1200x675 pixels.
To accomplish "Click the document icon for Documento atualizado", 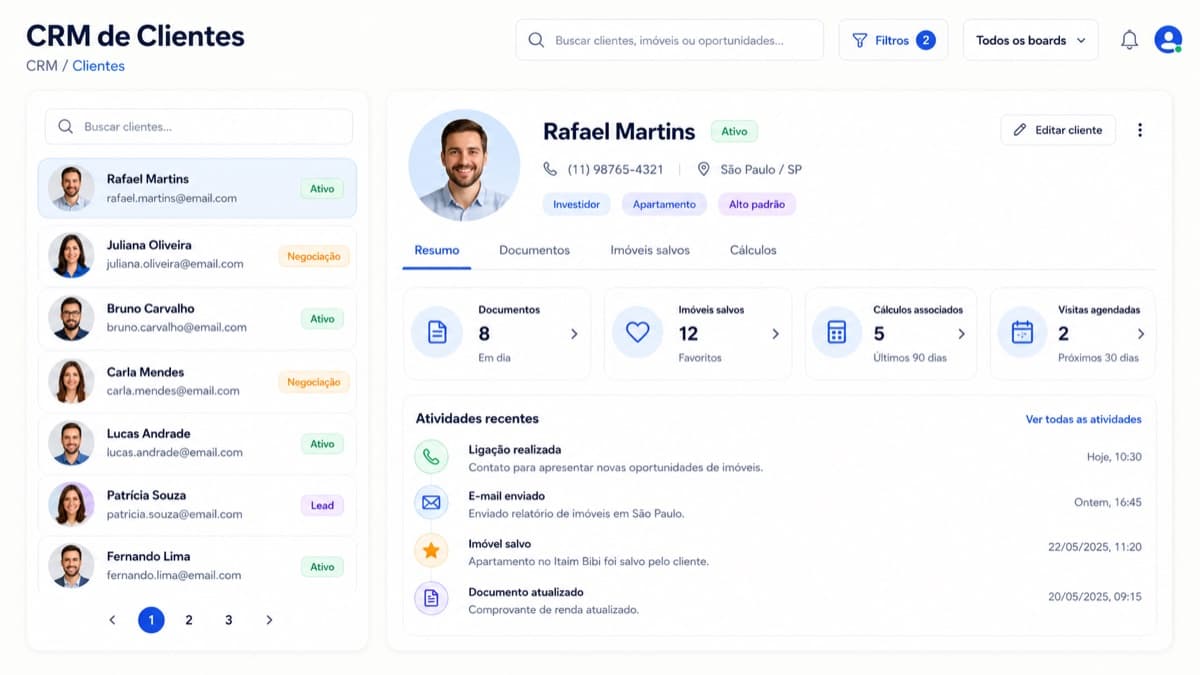I will coord(431,598).
